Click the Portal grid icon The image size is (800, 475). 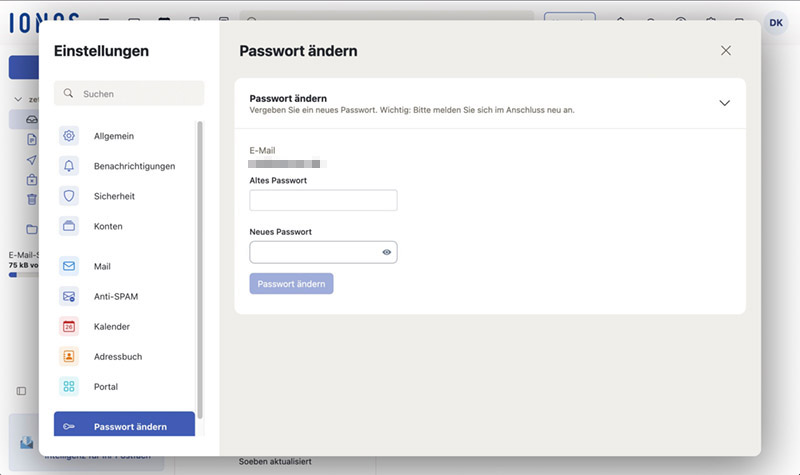tap(69, 386)
